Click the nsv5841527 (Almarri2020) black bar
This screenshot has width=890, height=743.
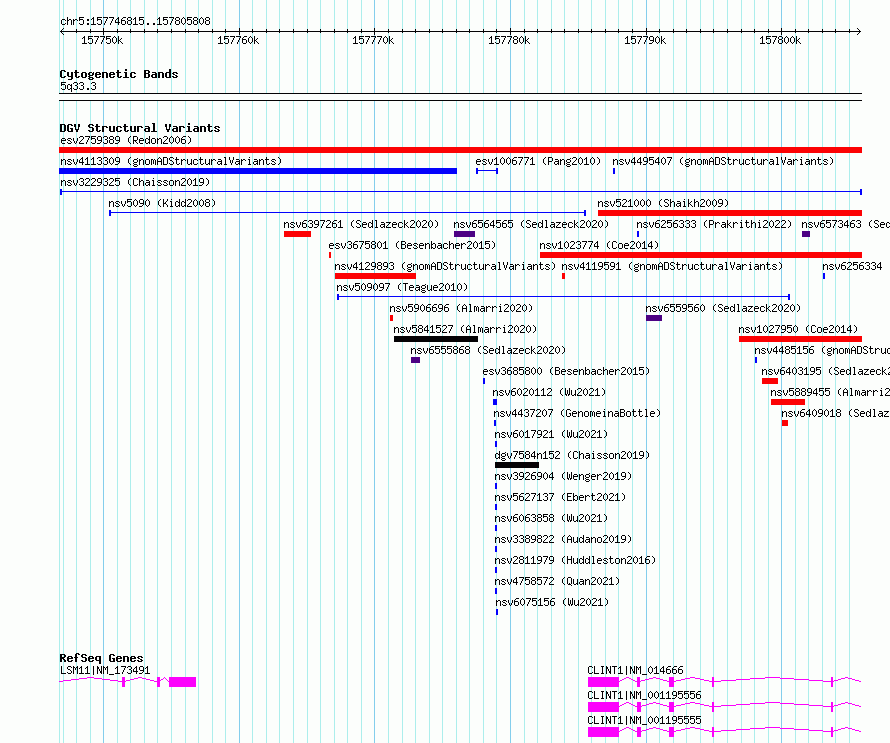click(436, 339)
